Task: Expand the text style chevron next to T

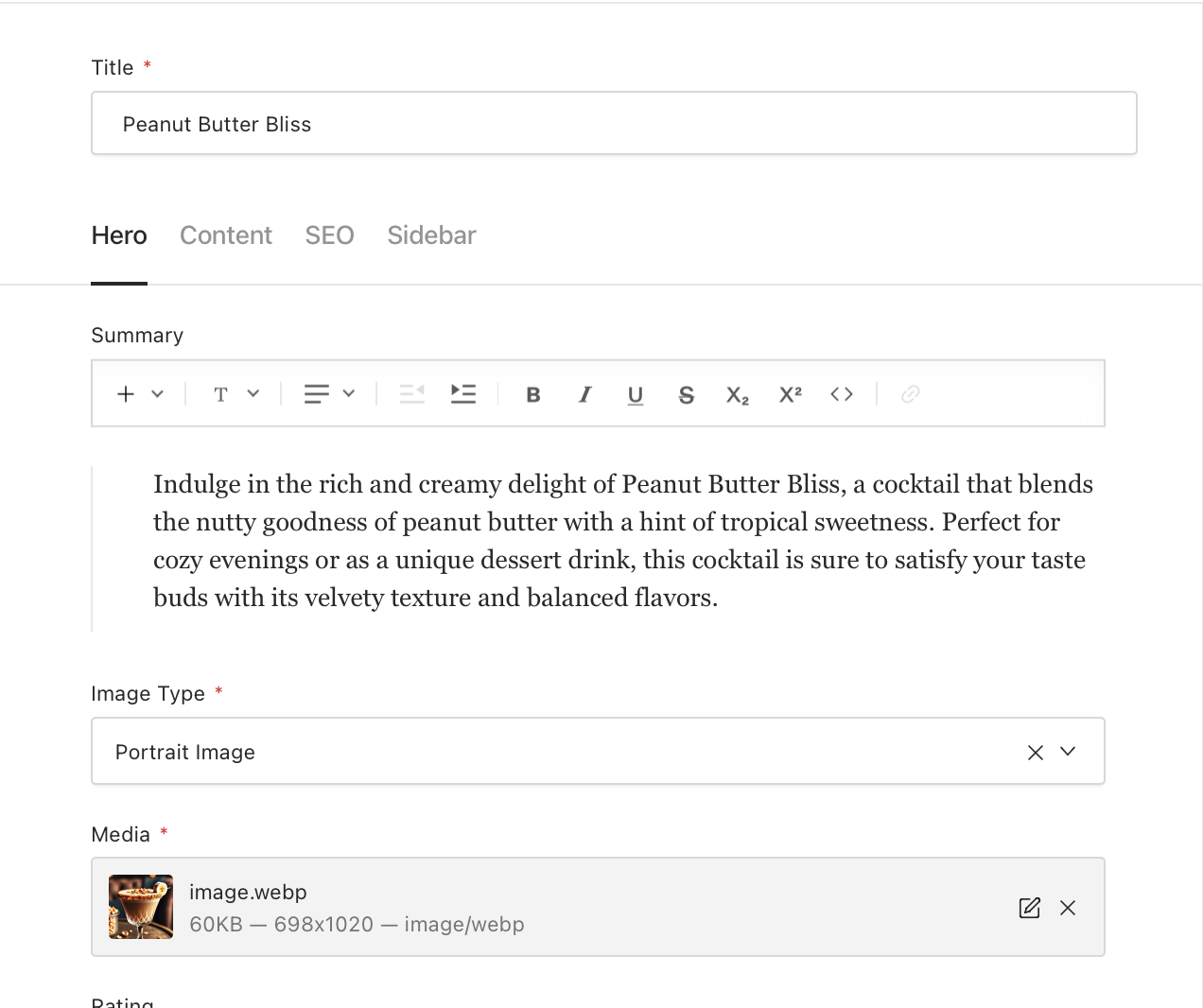Action: coord(253,393)
